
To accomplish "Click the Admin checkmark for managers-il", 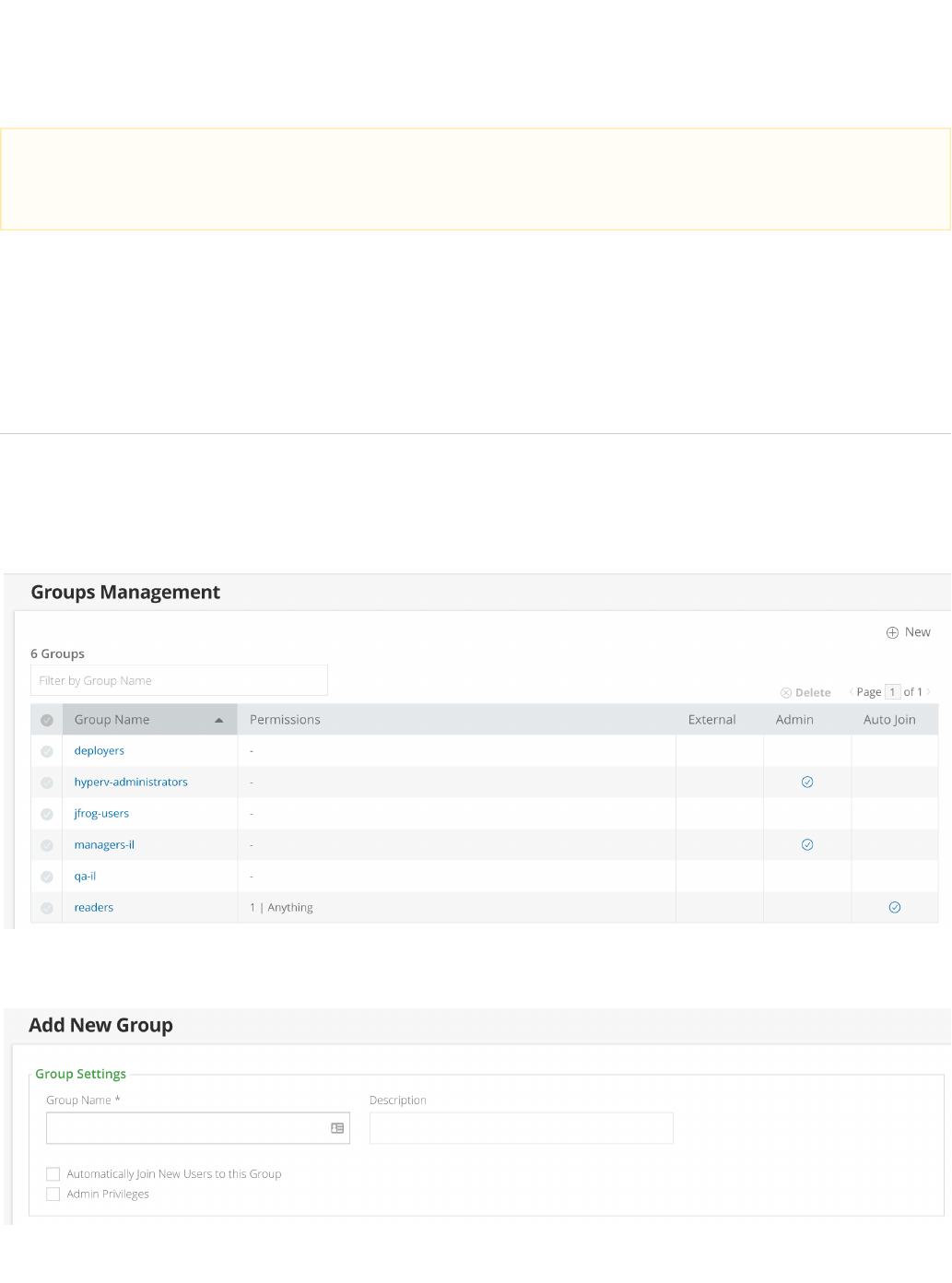I will coord(807,845).
